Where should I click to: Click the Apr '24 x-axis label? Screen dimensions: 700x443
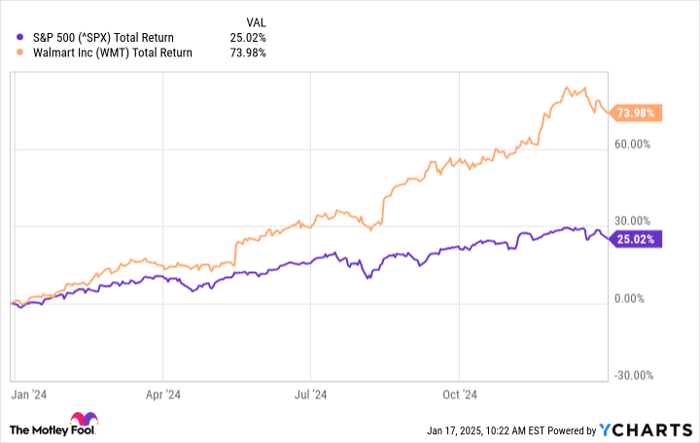[163, 392]
